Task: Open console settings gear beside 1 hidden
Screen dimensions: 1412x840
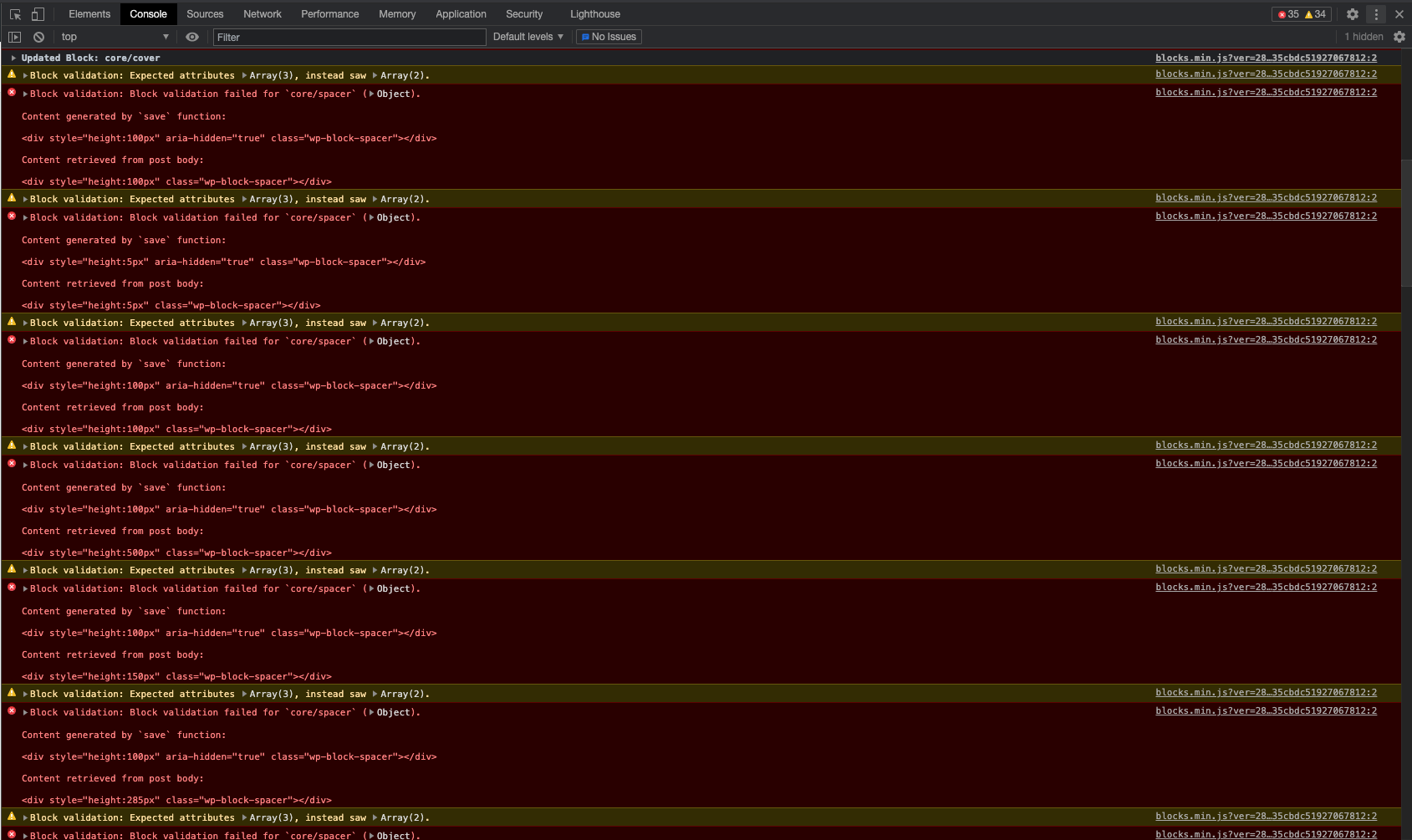Action: click(x=1399, y=37)
